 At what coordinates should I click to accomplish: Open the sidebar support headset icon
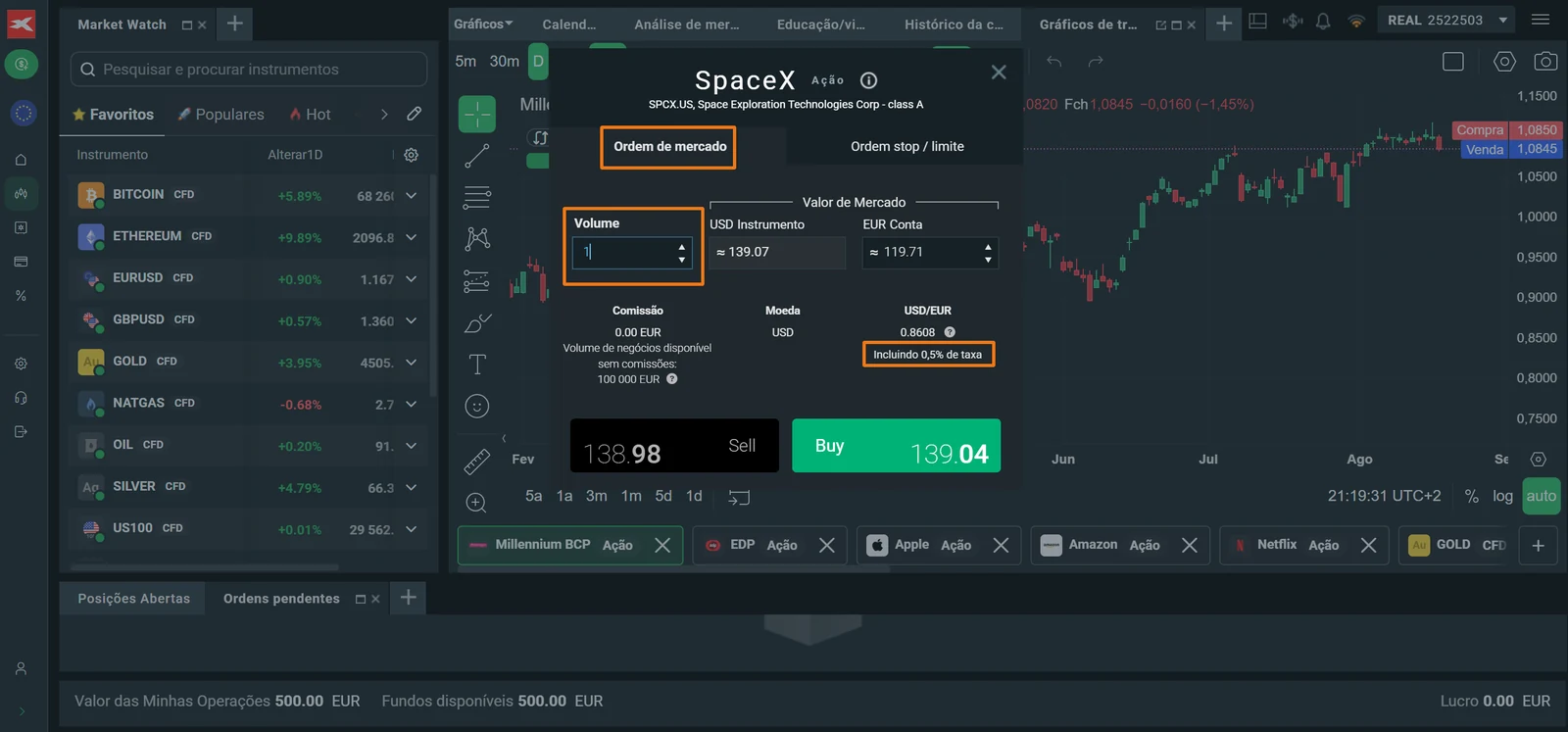[x=21, y=398]
